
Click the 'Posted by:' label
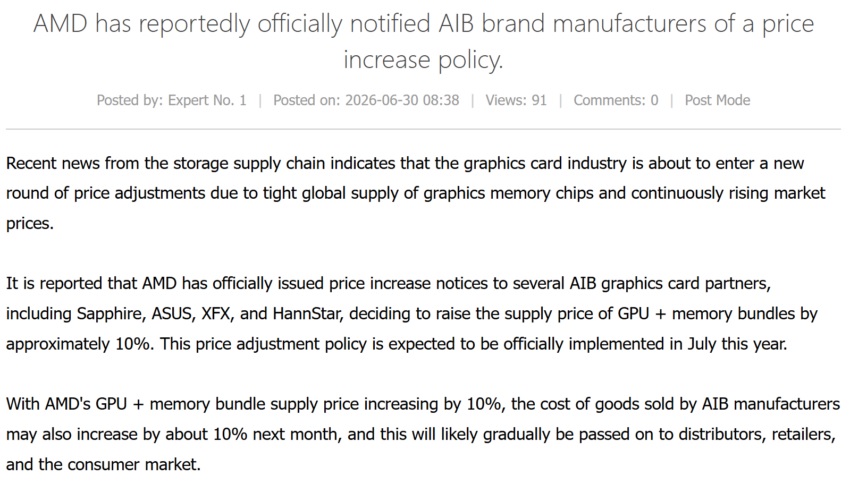click(130, 100)
